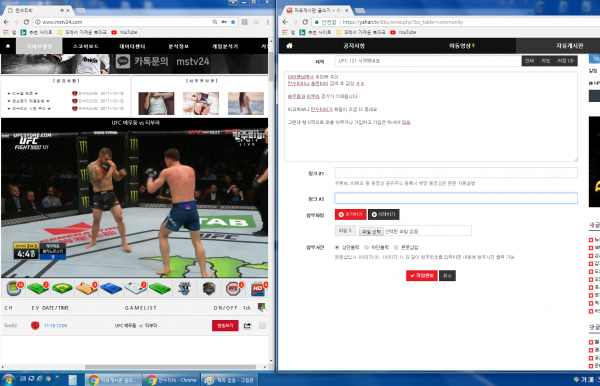Open the StarCraft category icon
Image resolution: width=600 pixels, height=386 pixels.
point(184,288)
